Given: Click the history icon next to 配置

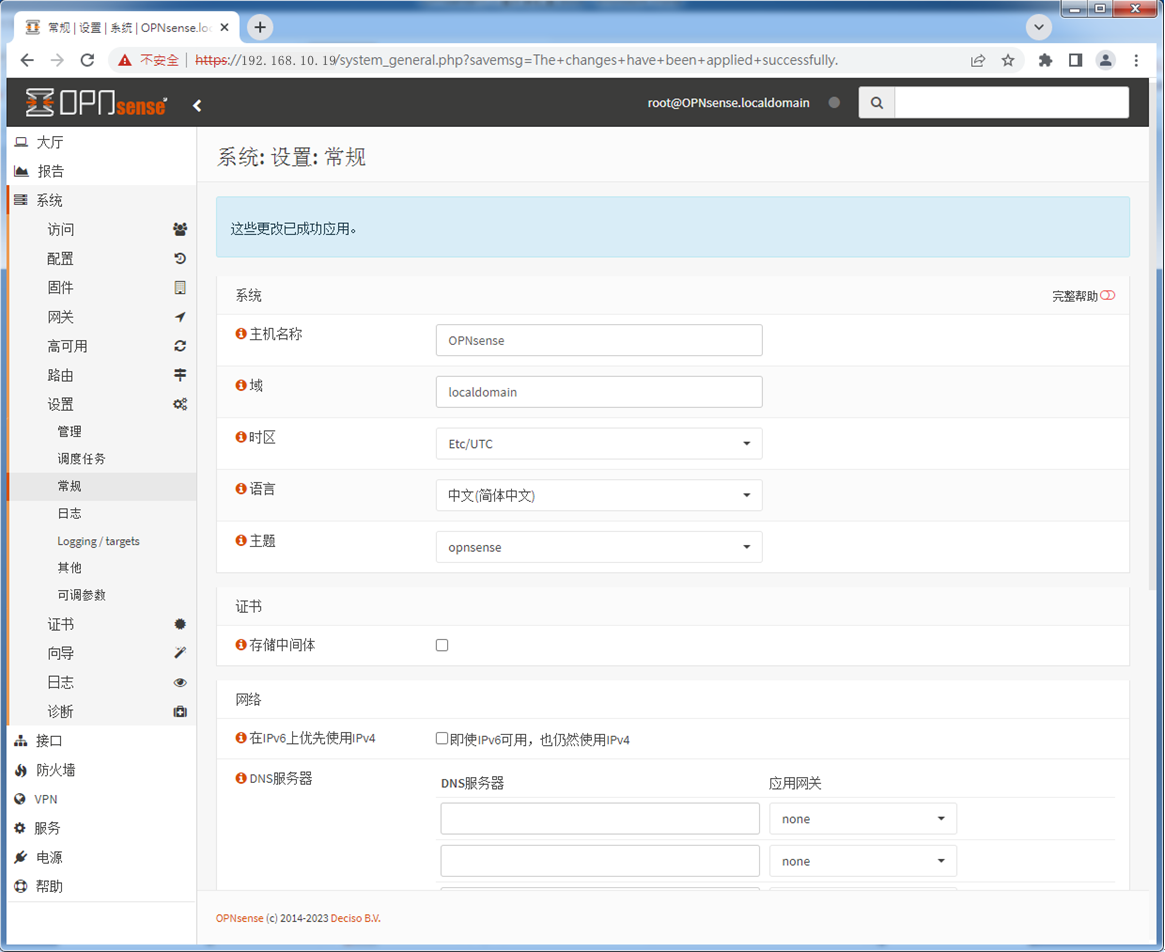Looking at the screenshot, I should click(x=180, y=259).
